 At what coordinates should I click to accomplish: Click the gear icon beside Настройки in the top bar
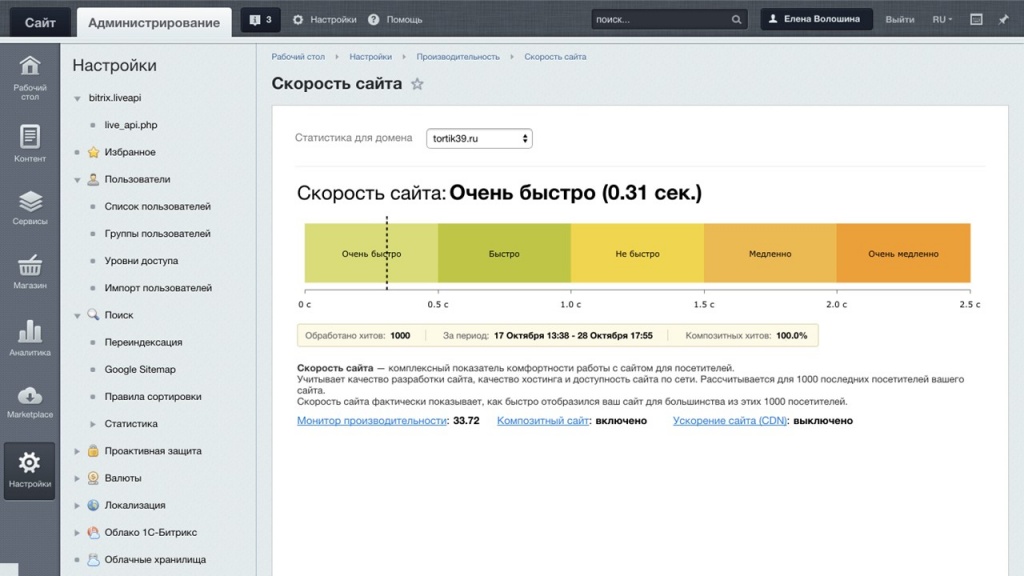298,20
